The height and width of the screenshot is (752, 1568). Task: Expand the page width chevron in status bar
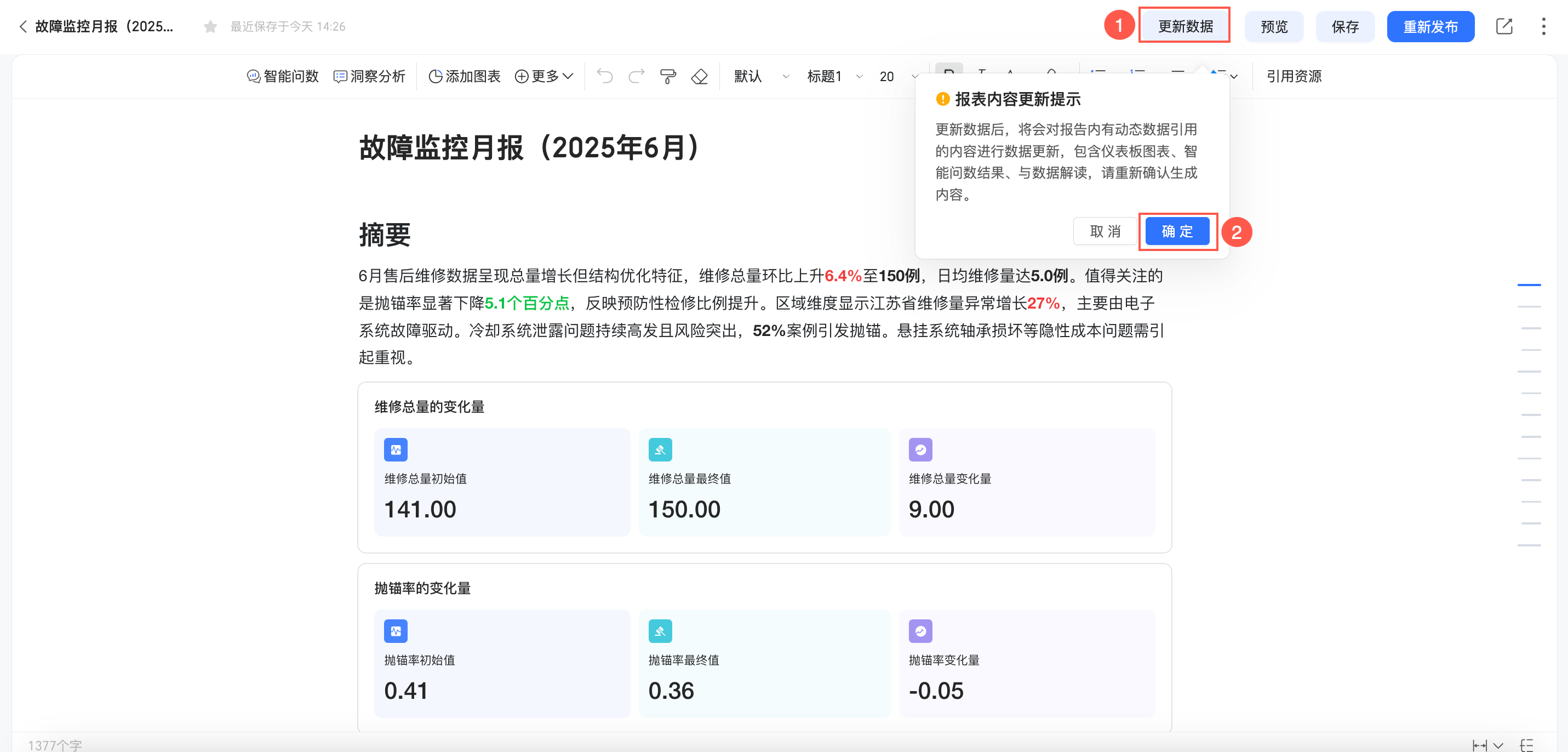[x=1498, y=745]
